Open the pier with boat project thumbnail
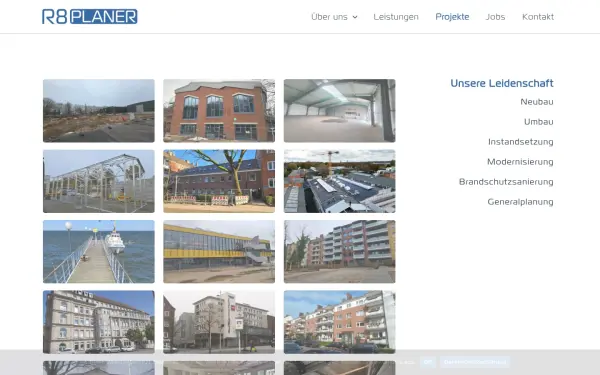Image resolution: width=600 pixels, height=375 pixels. (x=99, y=251)
